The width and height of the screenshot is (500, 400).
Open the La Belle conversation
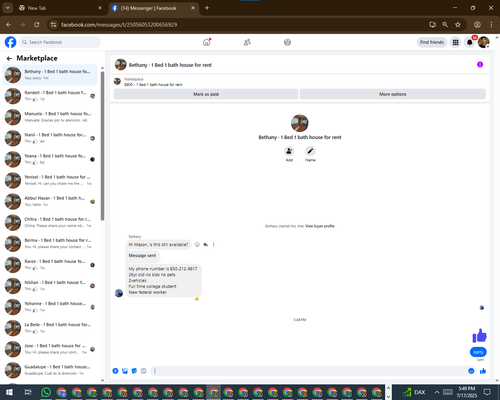[x=50, y=328]
